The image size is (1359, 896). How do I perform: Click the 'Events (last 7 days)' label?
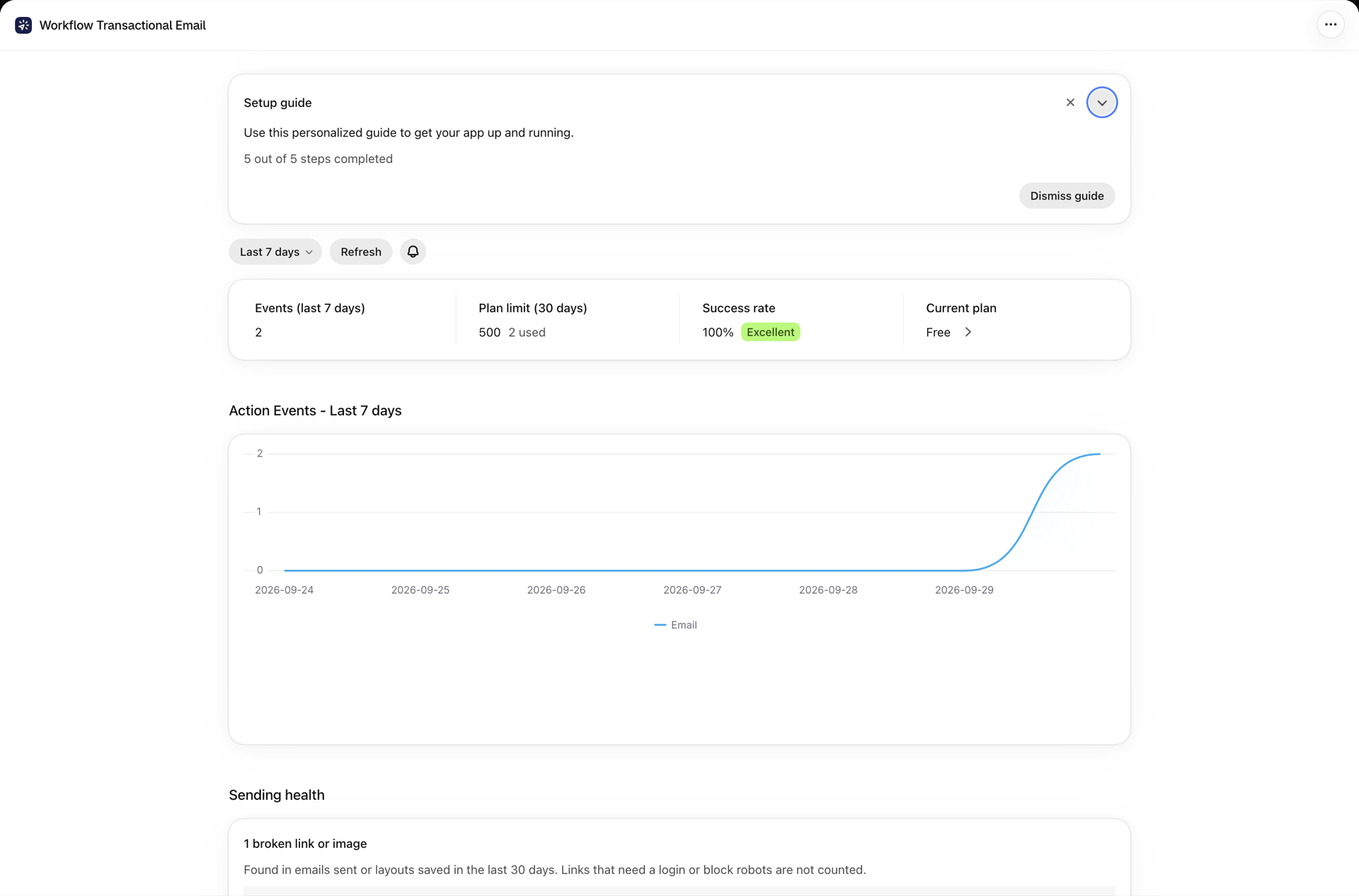310,308
